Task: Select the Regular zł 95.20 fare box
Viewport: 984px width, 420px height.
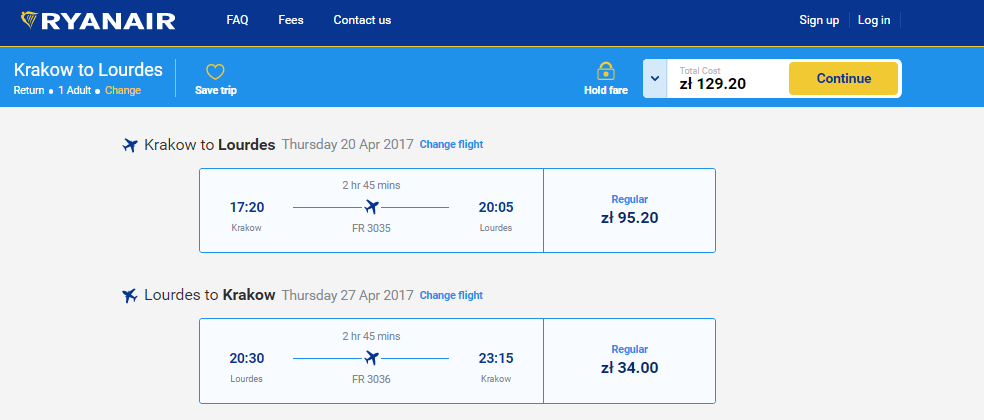Action: pos(629,210)
